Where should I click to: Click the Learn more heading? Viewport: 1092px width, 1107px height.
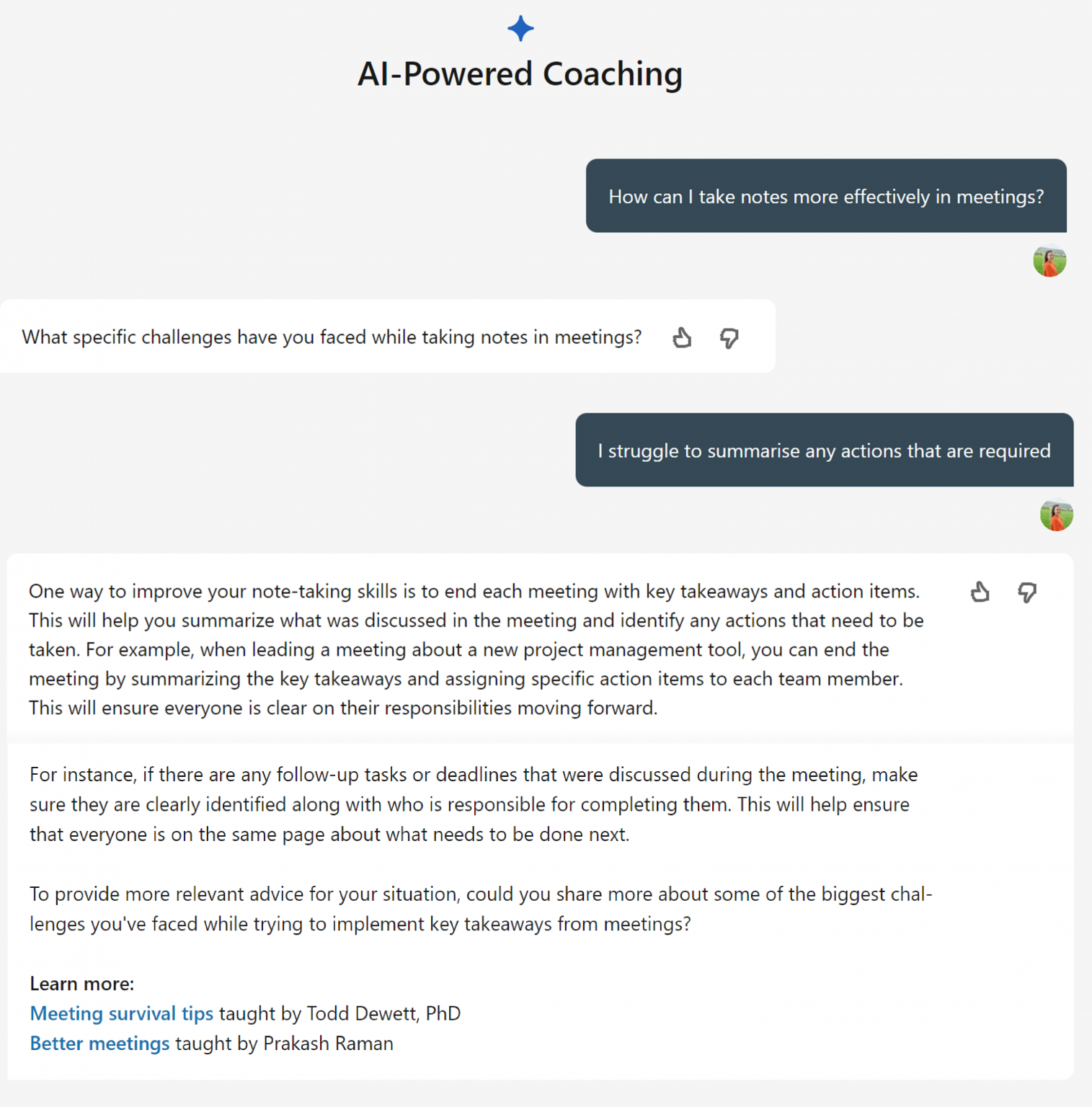click(81, 983)
